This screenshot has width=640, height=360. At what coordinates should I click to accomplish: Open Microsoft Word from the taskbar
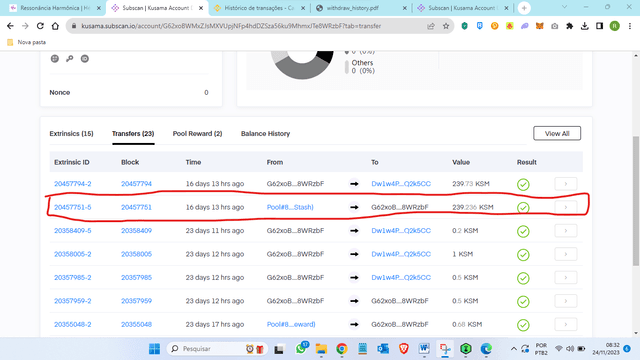coord(424,349)
